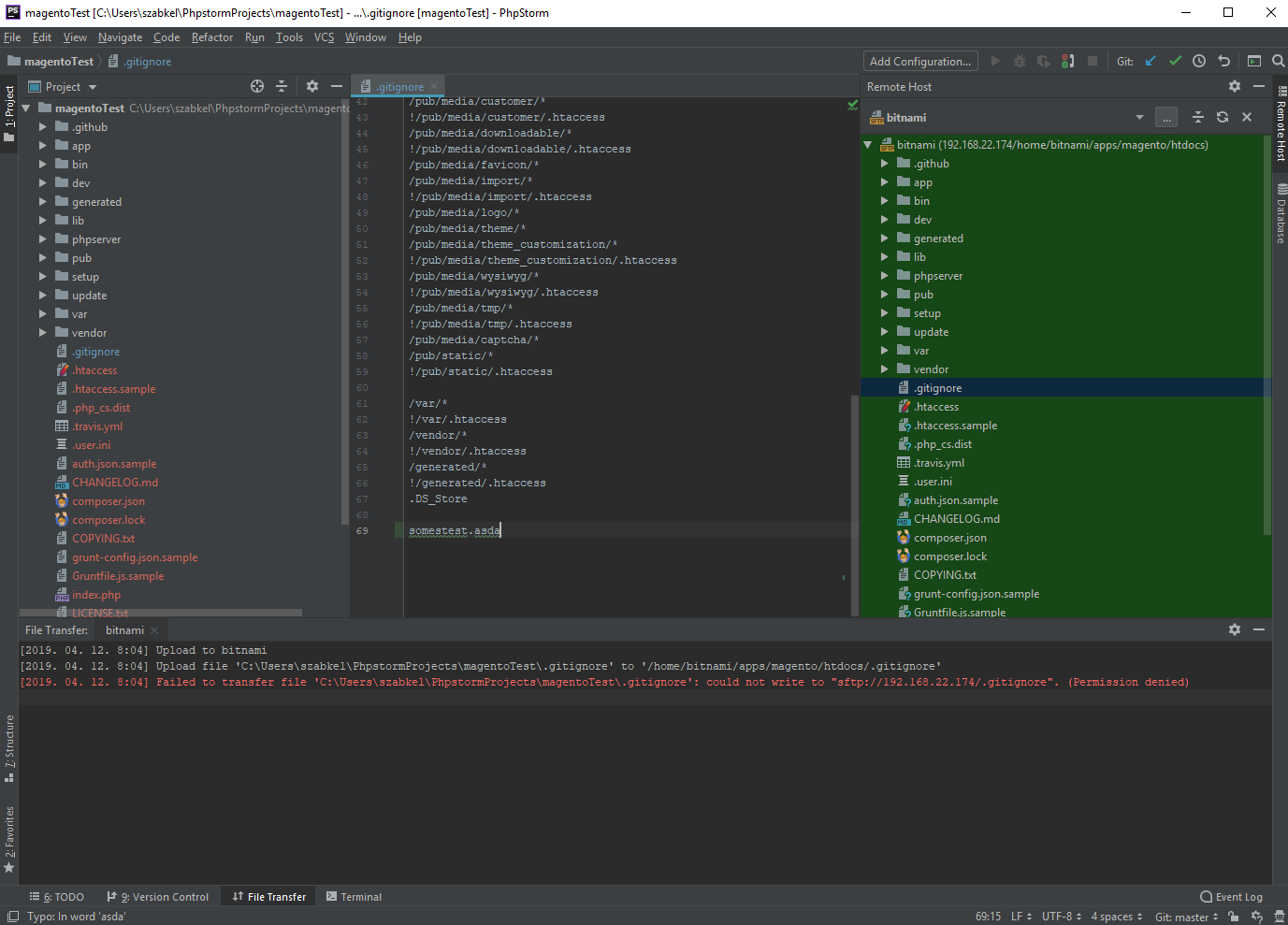1288x925 pixels.
Task: Select composer.json in Project tree
Action: click(109, 500)
